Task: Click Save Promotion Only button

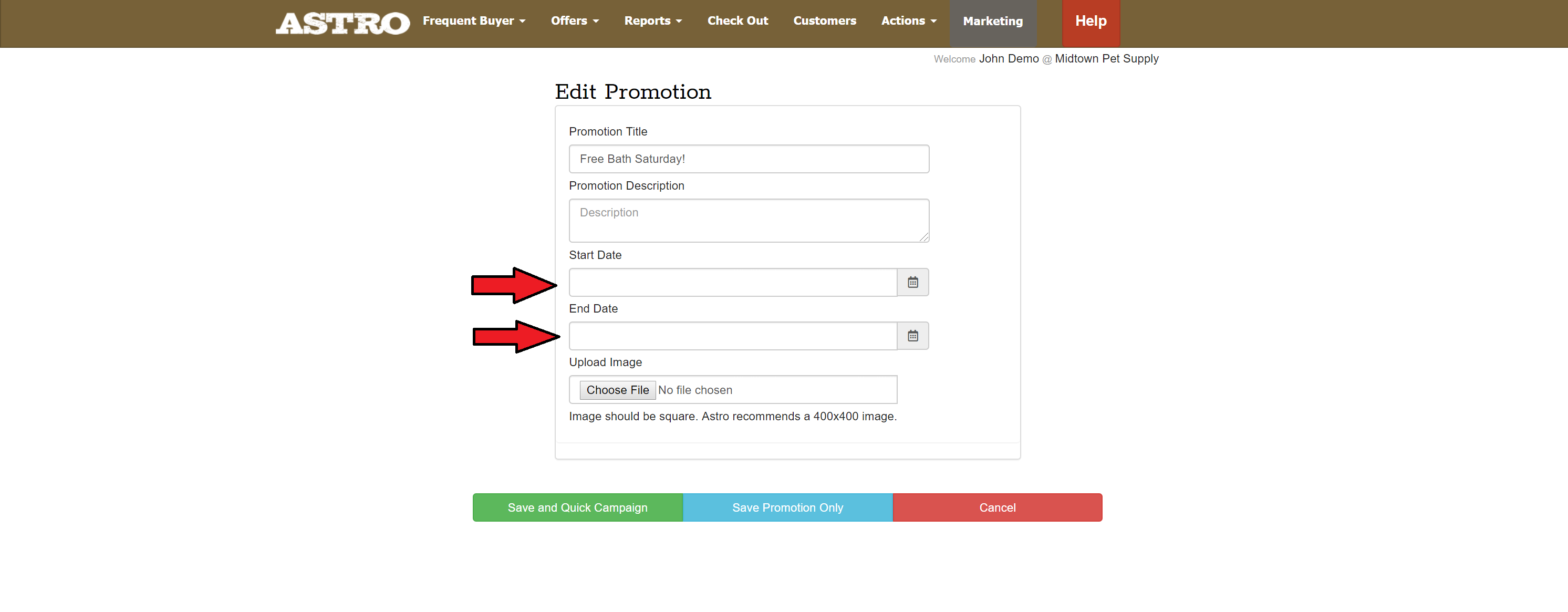Action: click(x=787, y=507)
